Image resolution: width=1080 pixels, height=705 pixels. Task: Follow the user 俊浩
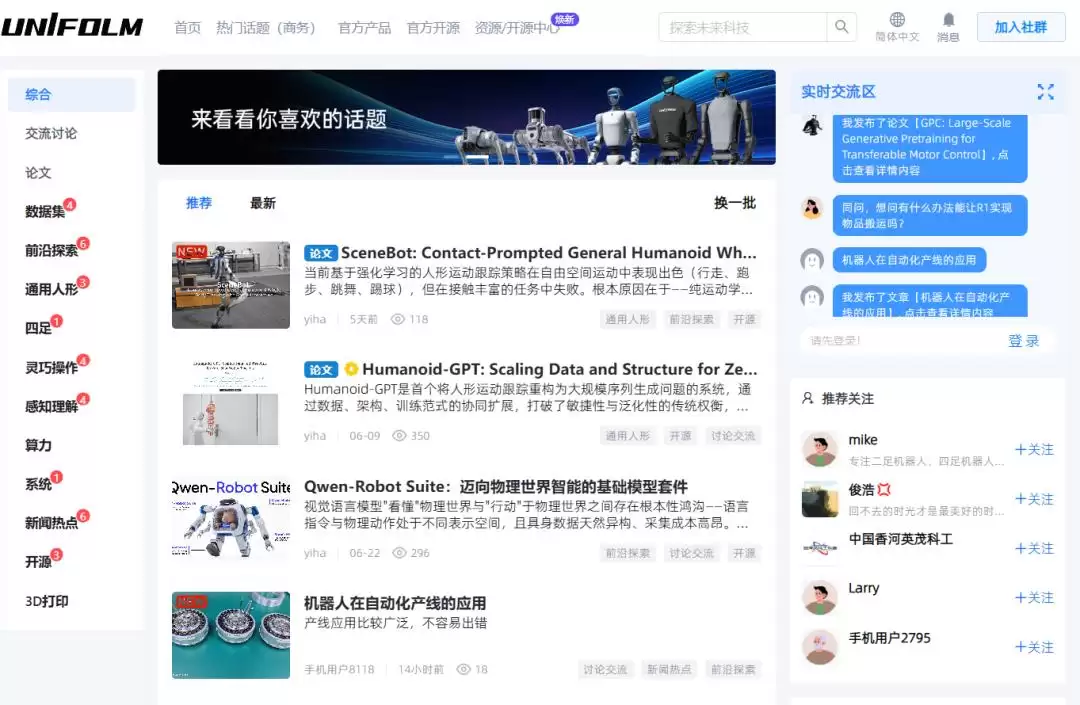tap(1034, 499)
